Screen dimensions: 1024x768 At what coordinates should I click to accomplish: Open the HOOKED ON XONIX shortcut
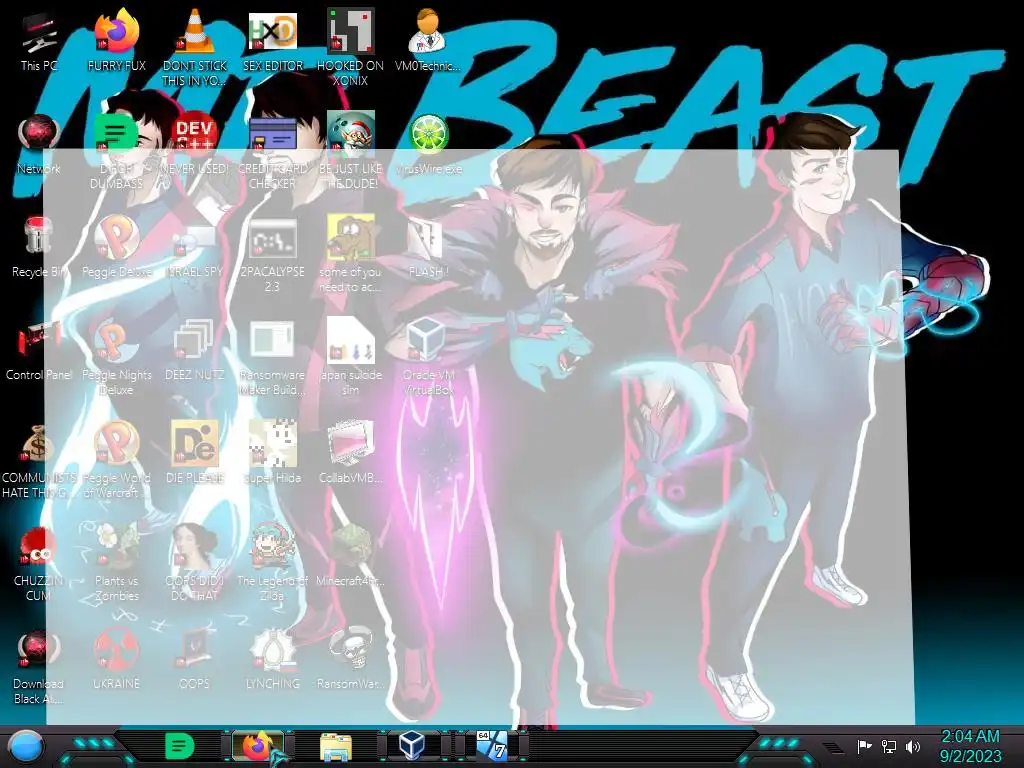pos(351,47)
